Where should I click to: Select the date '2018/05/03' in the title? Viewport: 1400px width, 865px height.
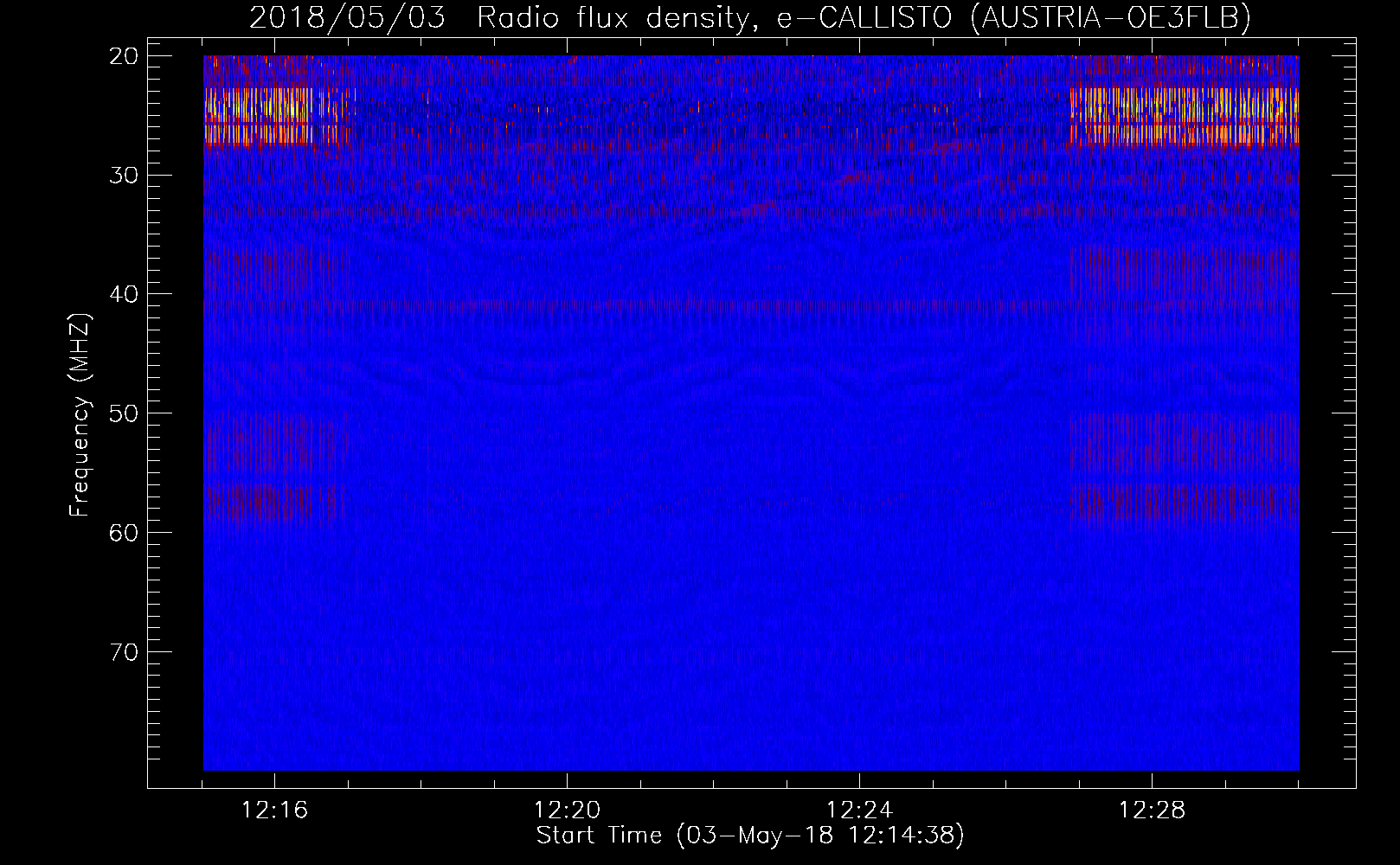[x=347, y=17]
